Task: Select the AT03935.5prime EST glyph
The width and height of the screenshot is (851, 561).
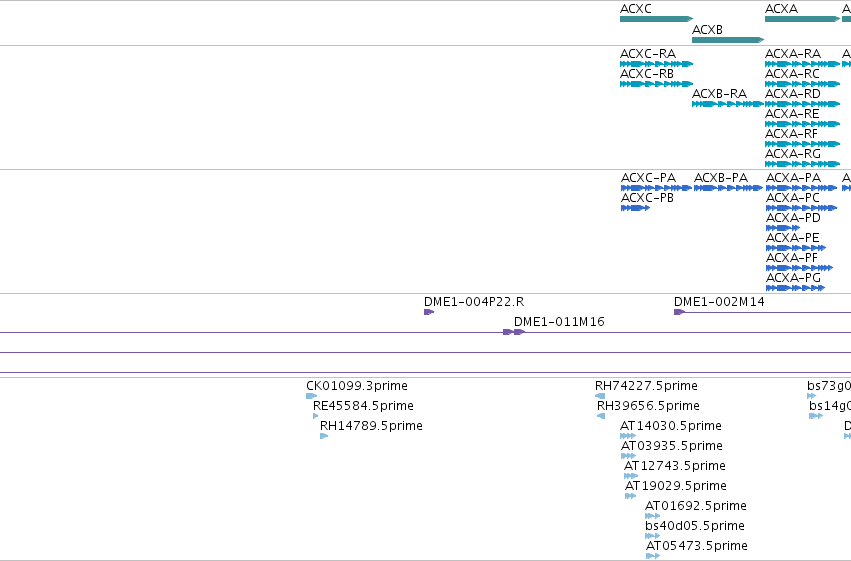Action: click(x=628, y=456)
